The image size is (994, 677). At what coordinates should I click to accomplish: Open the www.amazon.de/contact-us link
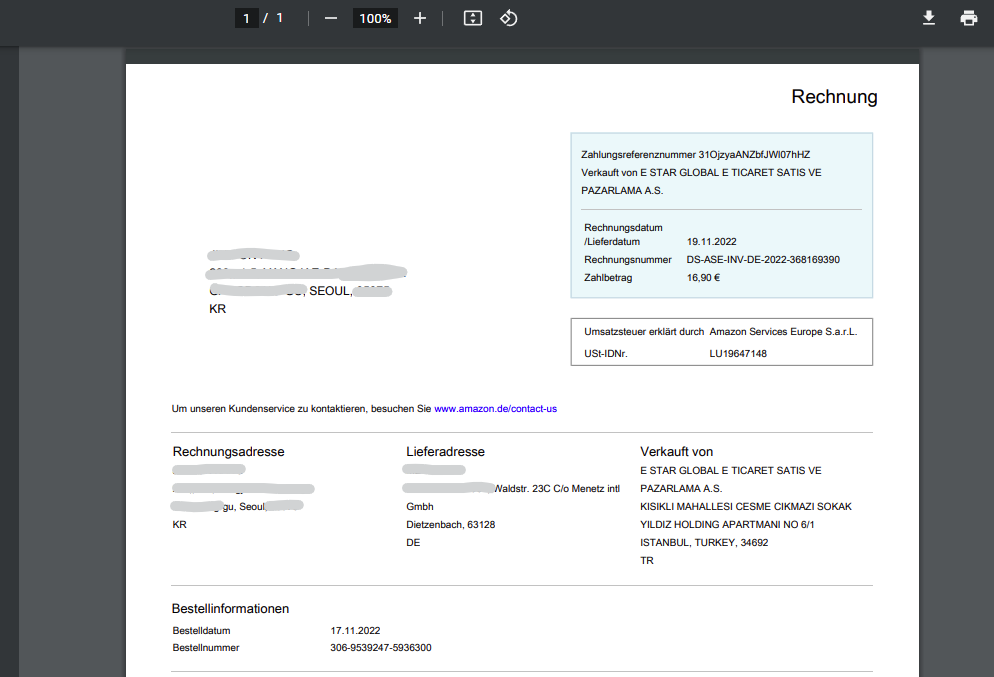coord(495,409)
